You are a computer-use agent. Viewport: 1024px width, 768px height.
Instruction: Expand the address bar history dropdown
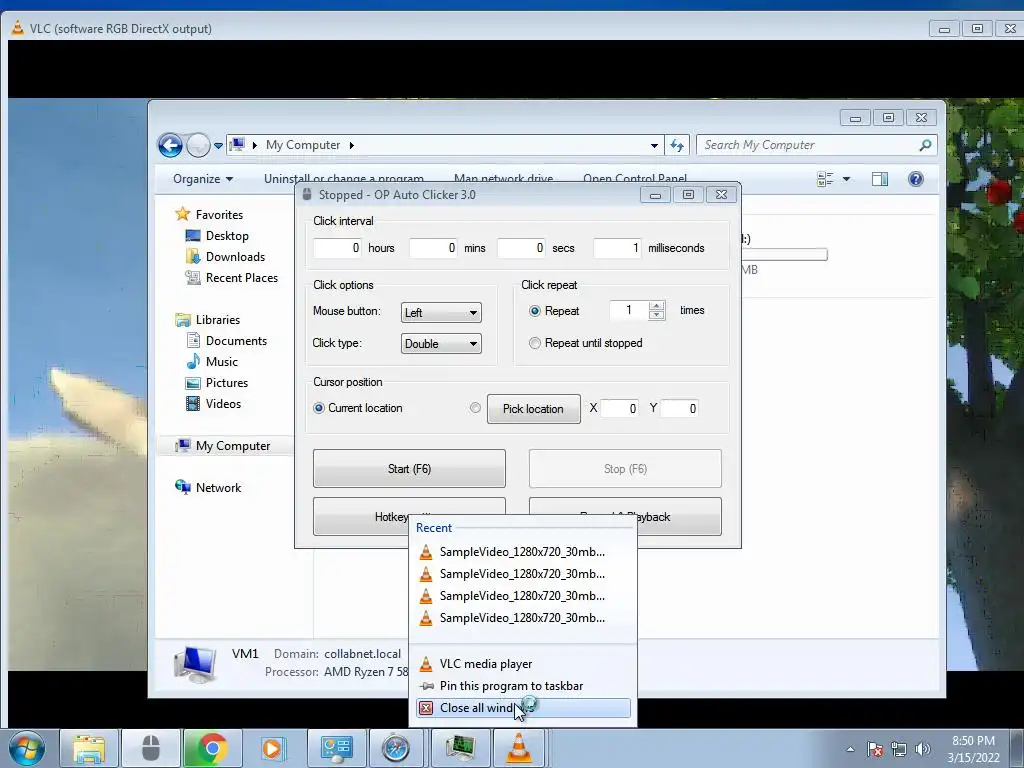coord(654,146)
